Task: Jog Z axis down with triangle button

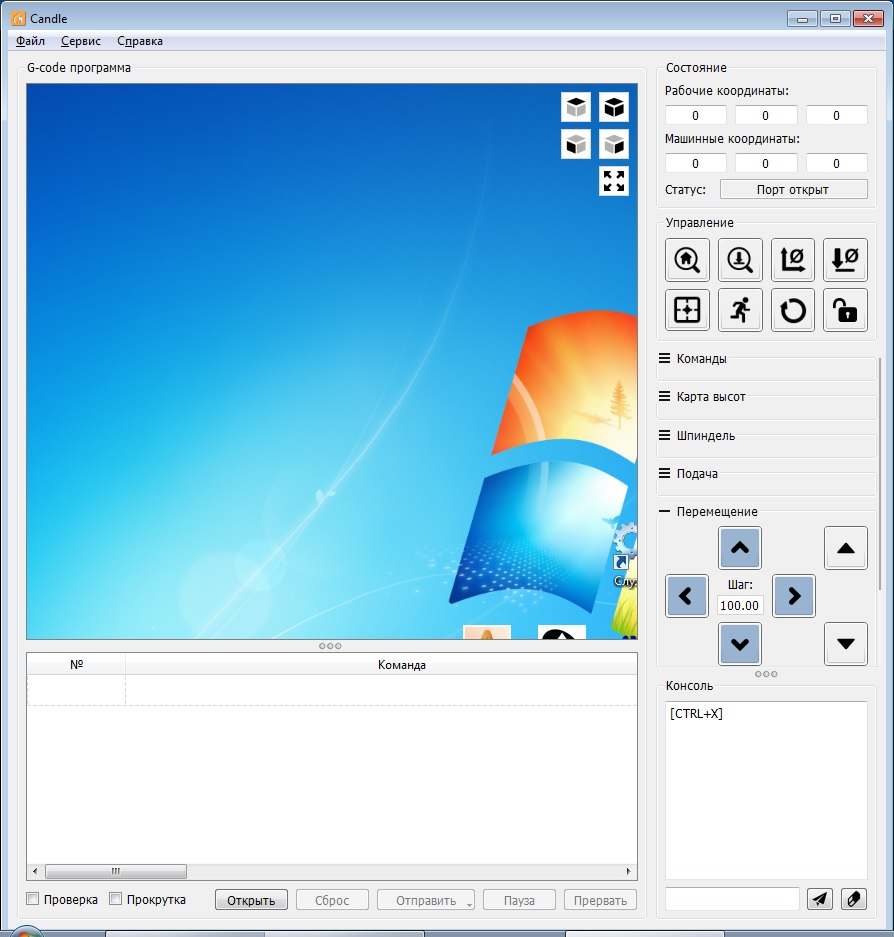Action: coord(846,644)
